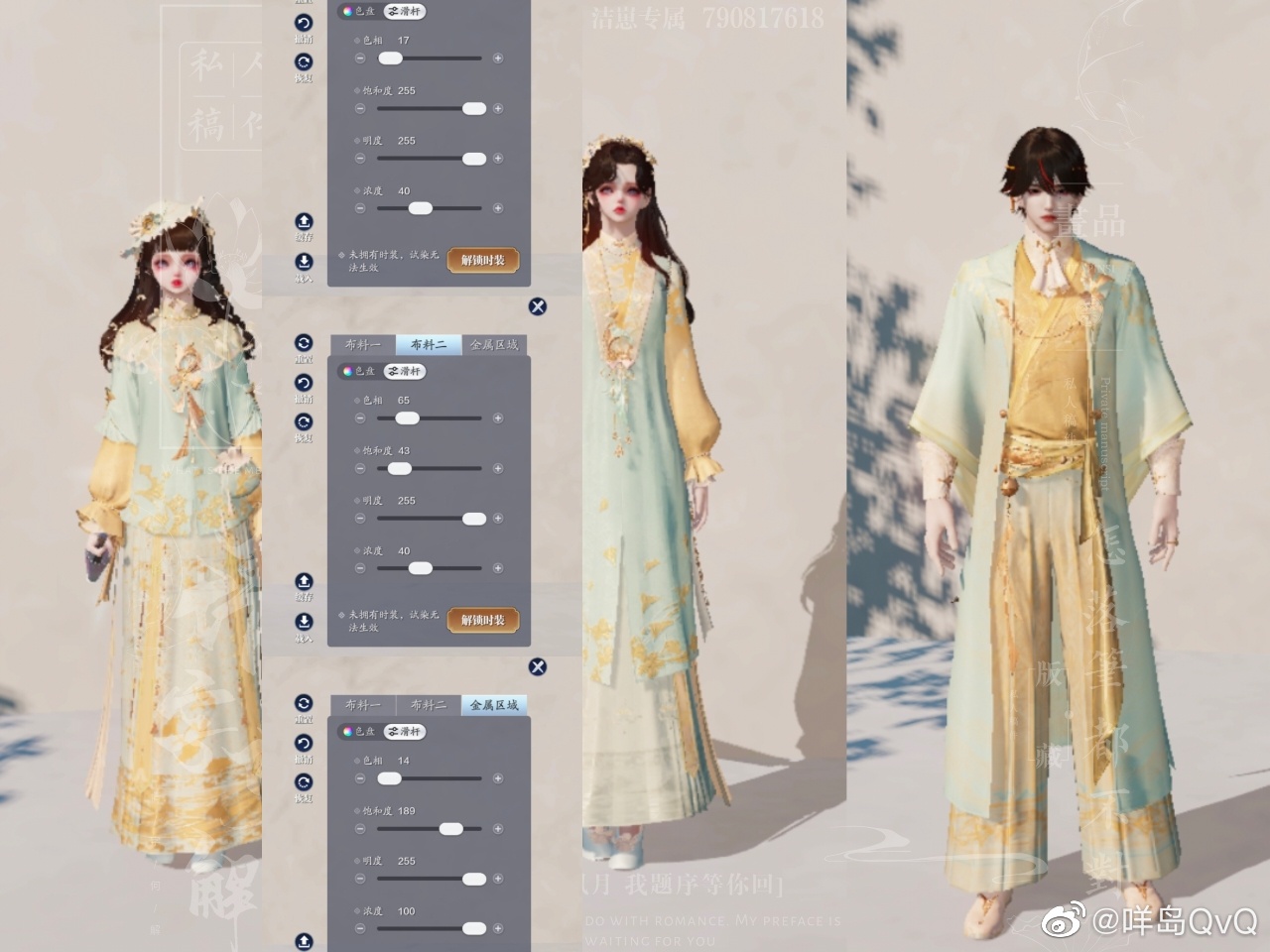Image resolution: width=1270 pixels, height=952 pixels.
Task: Decrease 色相 14 with minus button
Action: [360, 778]
